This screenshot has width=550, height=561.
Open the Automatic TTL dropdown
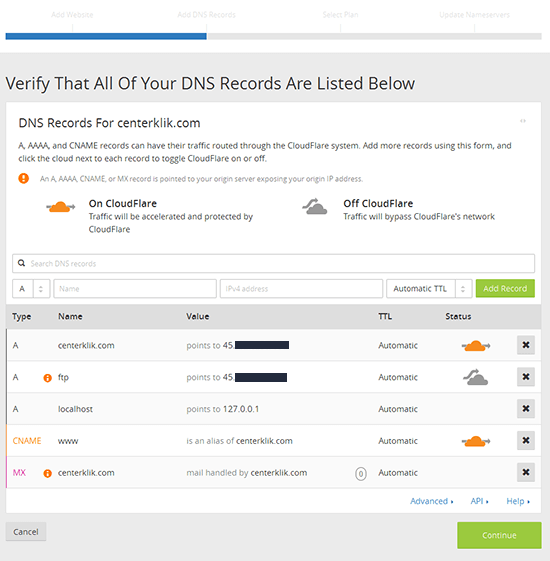coord(429,289)
